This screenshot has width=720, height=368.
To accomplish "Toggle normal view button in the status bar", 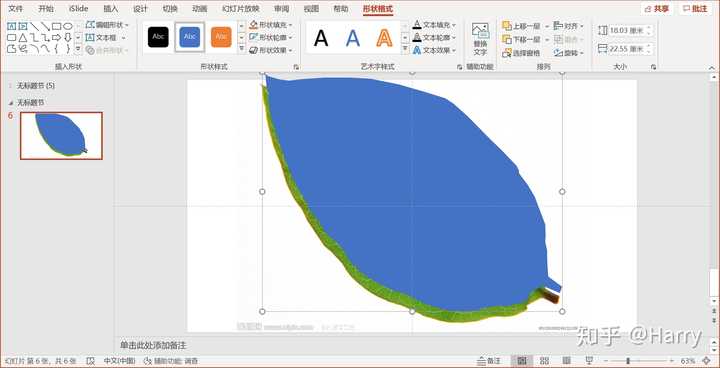I will click(x=522, y=361).
